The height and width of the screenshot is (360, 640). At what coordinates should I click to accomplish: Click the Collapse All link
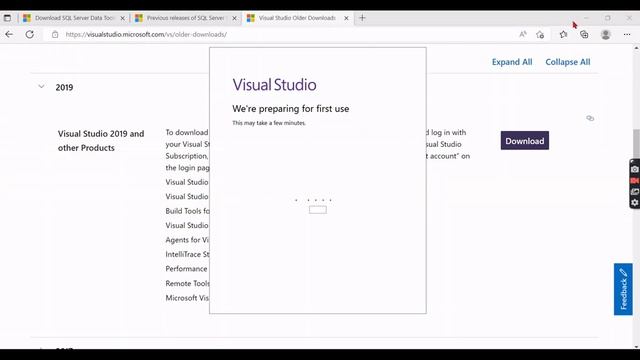click(x=568, y=62)
